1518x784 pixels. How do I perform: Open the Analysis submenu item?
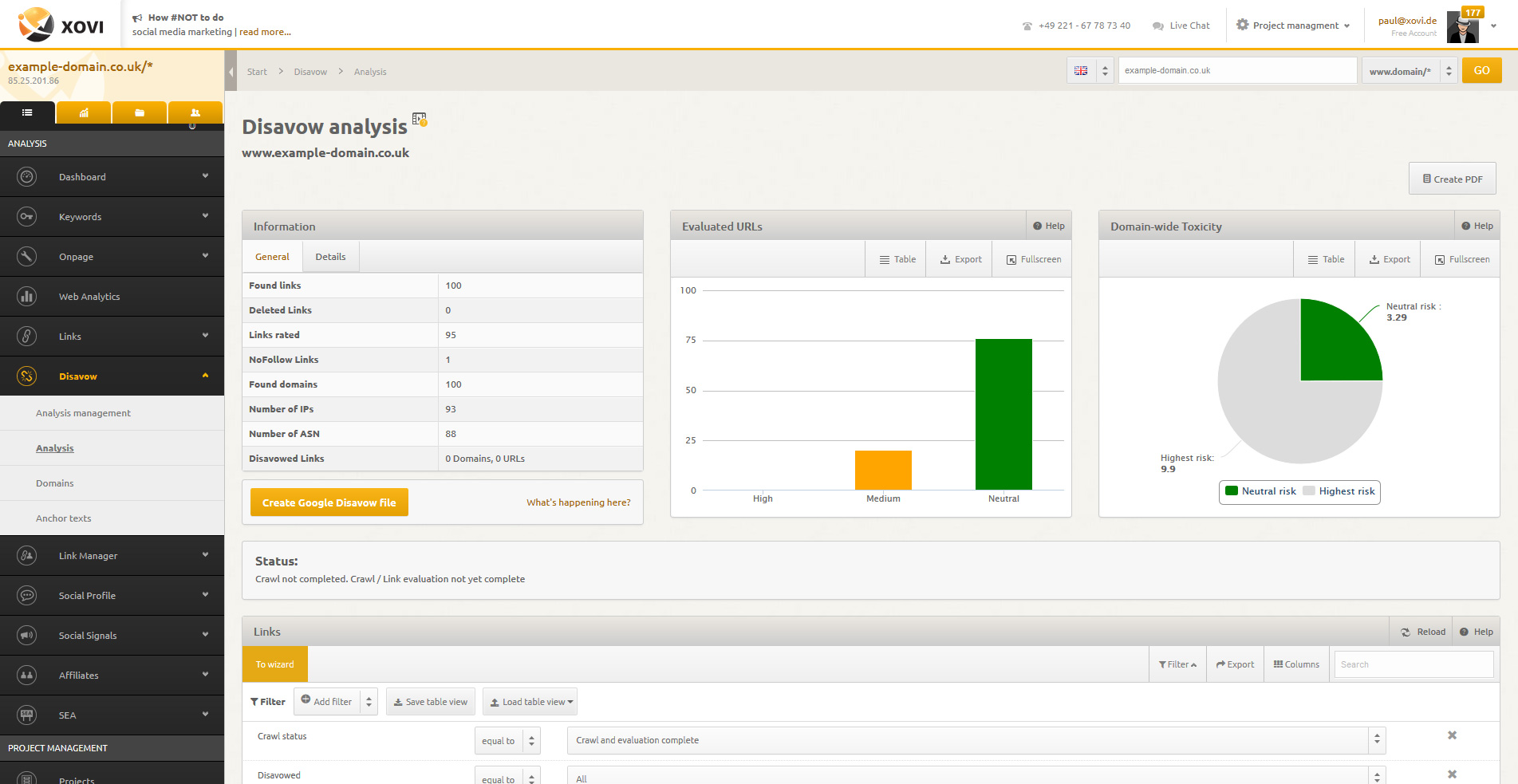click(112, 448)
